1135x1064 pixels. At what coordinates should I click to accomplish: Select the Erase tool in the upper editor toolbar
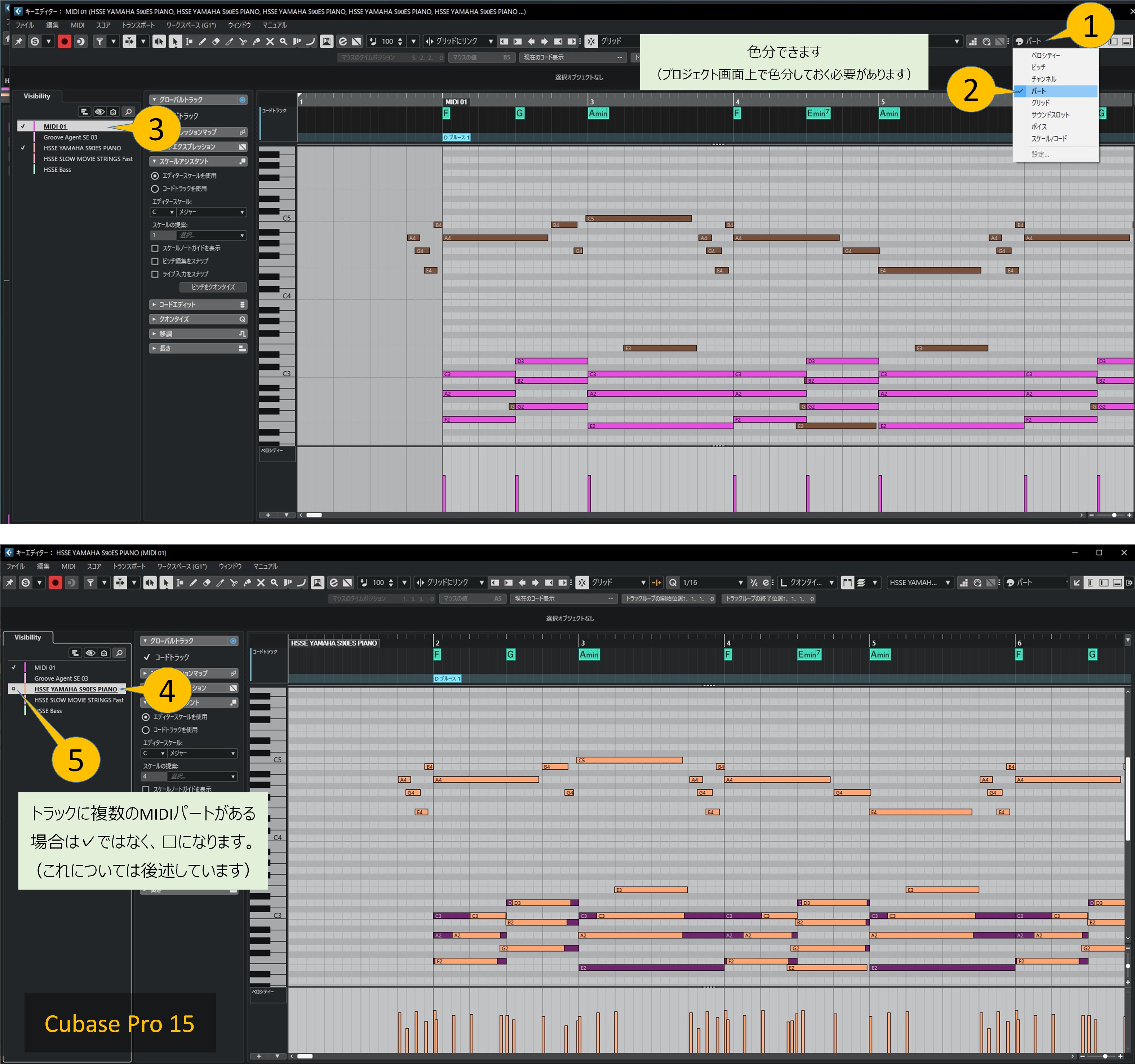click(x=216, y=41)
